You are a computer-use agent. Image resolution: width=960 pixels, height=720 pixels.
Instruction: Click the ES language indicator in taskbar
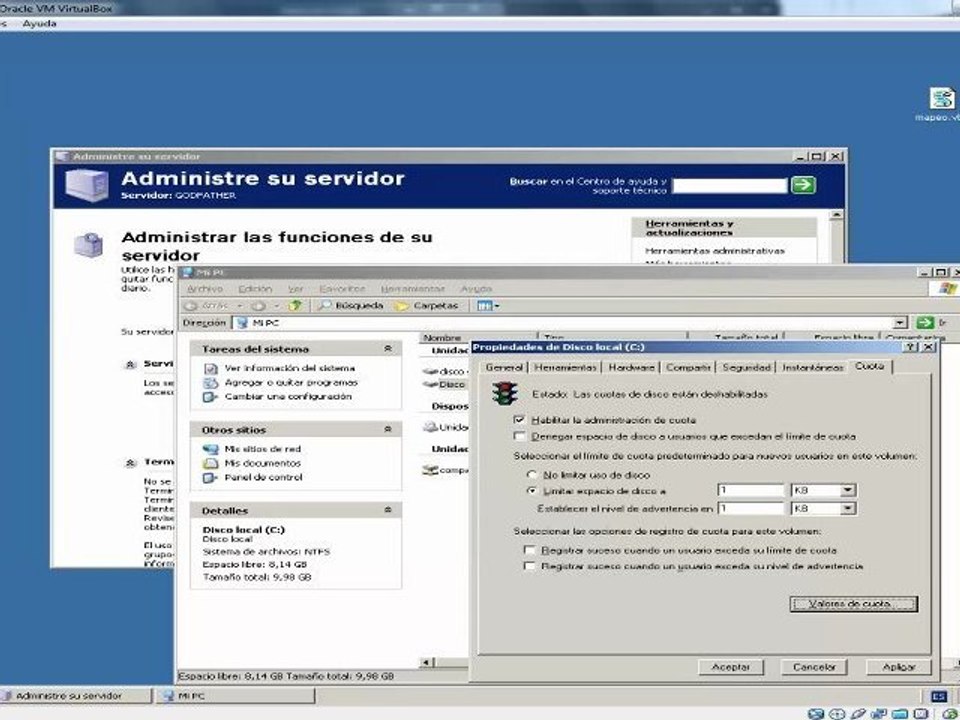click(938, 696)
